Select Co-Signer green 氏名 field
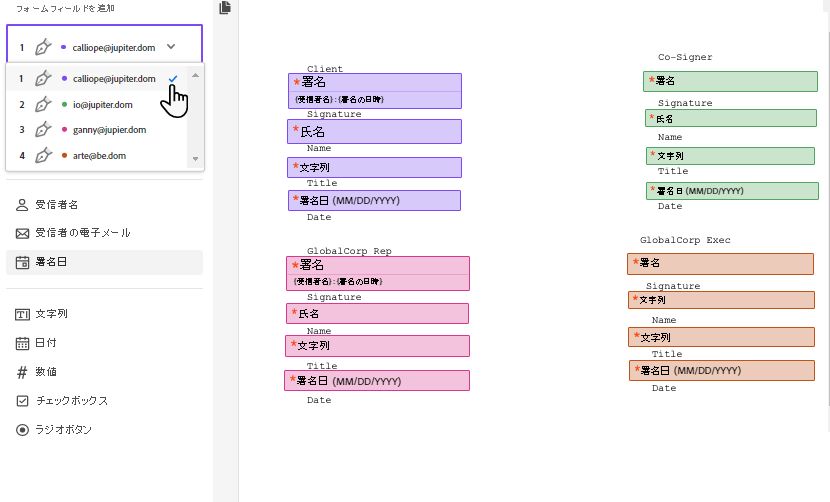 point(731,119)
